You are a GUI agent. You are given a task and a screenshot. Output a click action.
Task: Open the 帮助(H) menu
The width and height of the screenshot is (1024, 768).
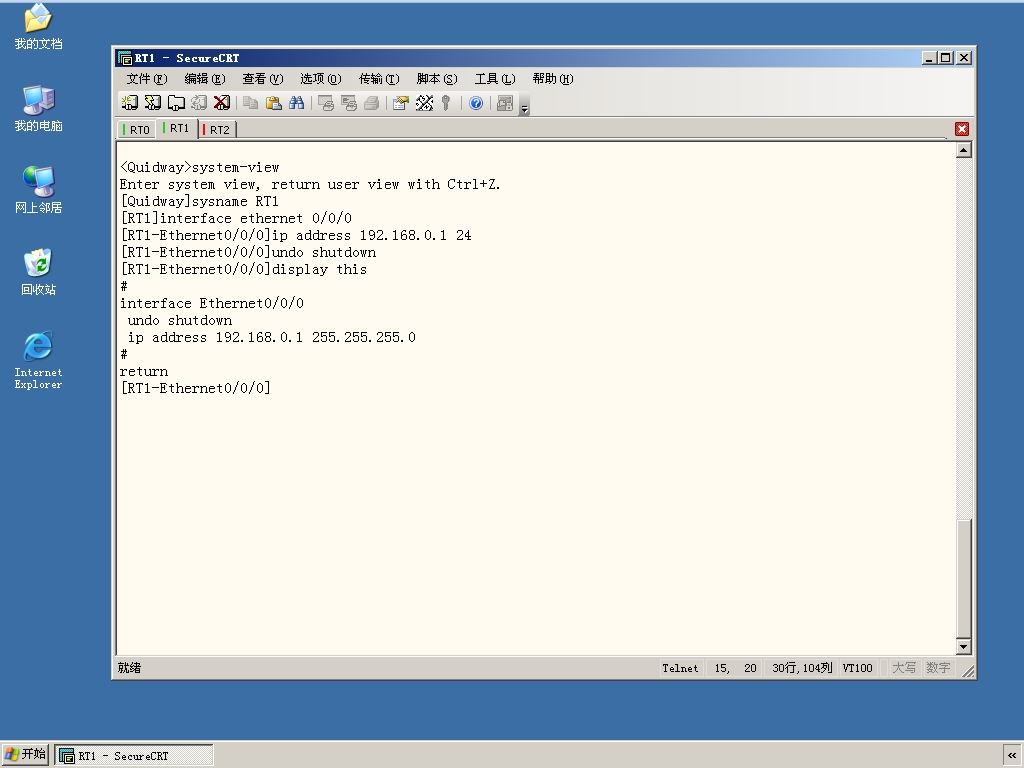[x=553, y=79]
